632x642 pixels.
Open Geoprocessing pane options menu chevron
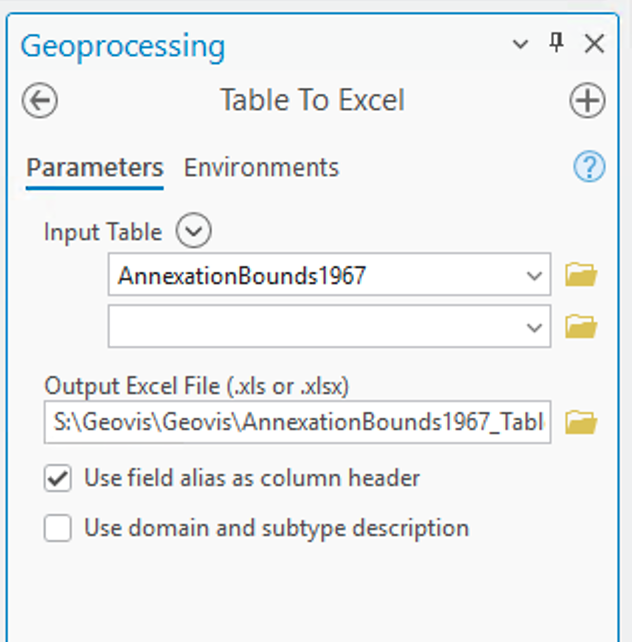[x=520, y=44]
